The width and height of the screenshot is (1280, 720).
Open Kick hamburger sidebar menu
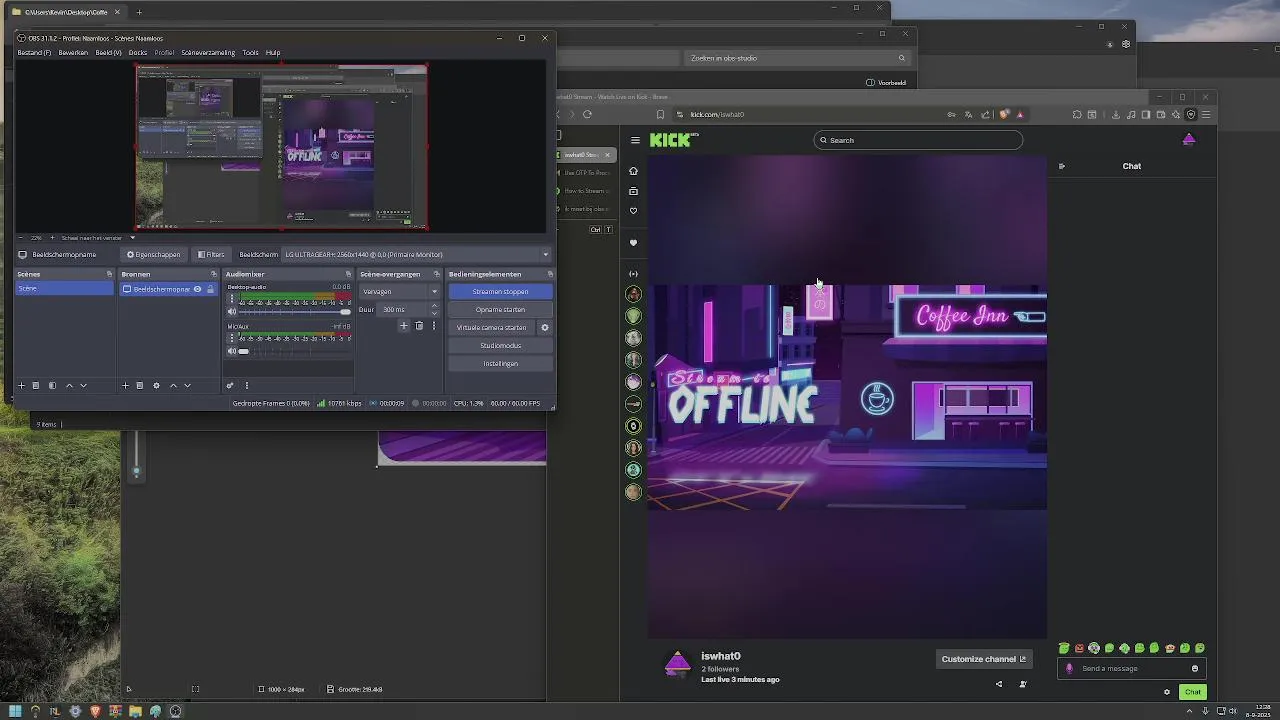(x=635, y=140)
